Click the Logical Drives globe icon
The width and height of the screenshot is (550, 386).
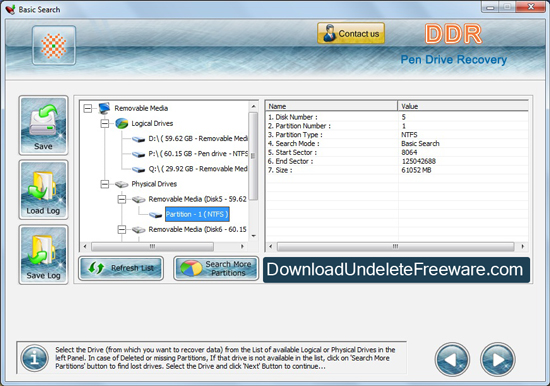point(121,124)
